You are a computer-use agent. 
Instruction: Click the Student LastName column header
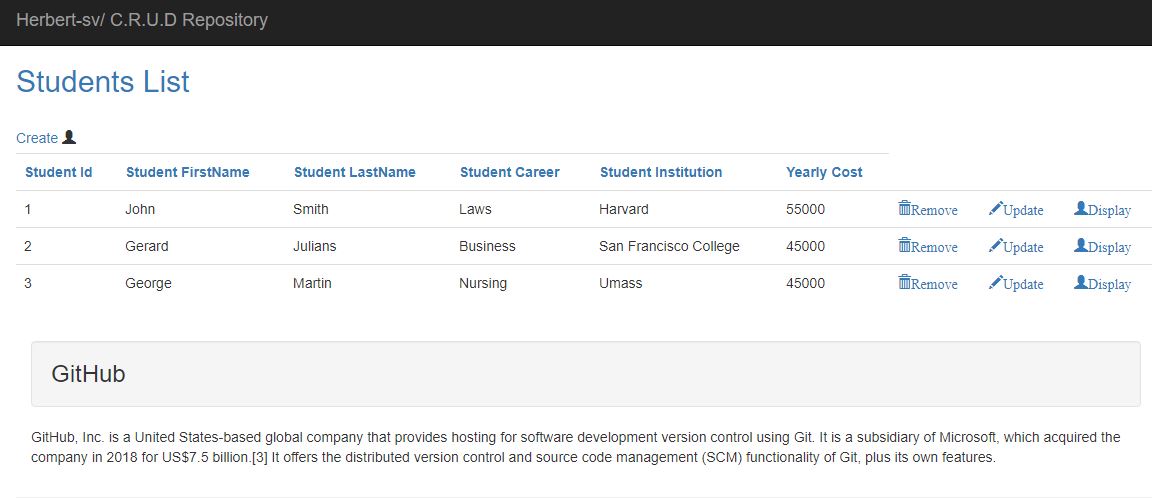(x=355, y=172)
